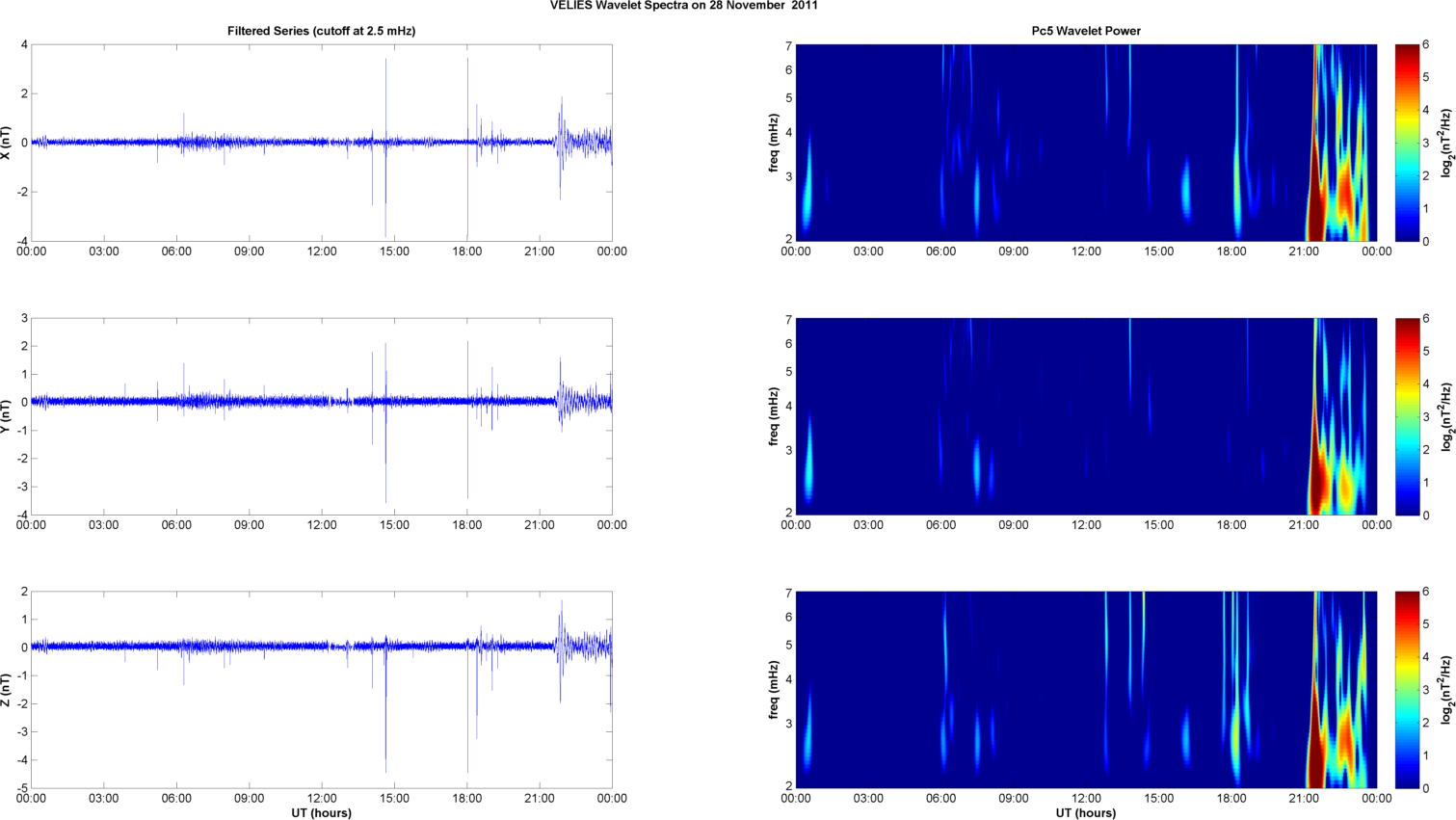The width and height of the screenshot is (1456, 820).
Task: Click the VELIES Wavelet Spectra main title
Action: click(683, 6)
